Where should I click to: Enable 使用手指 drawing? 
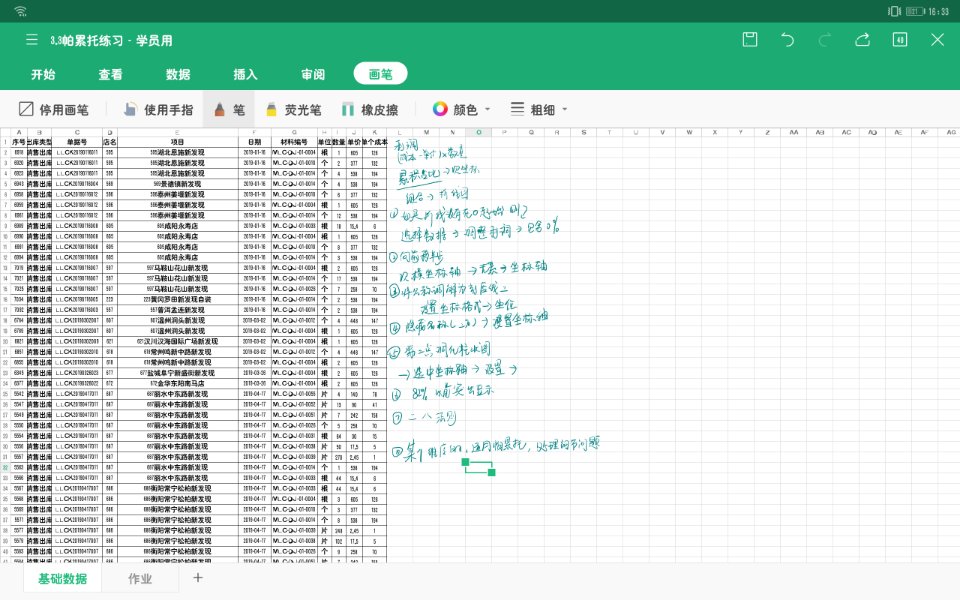[159, 110]
